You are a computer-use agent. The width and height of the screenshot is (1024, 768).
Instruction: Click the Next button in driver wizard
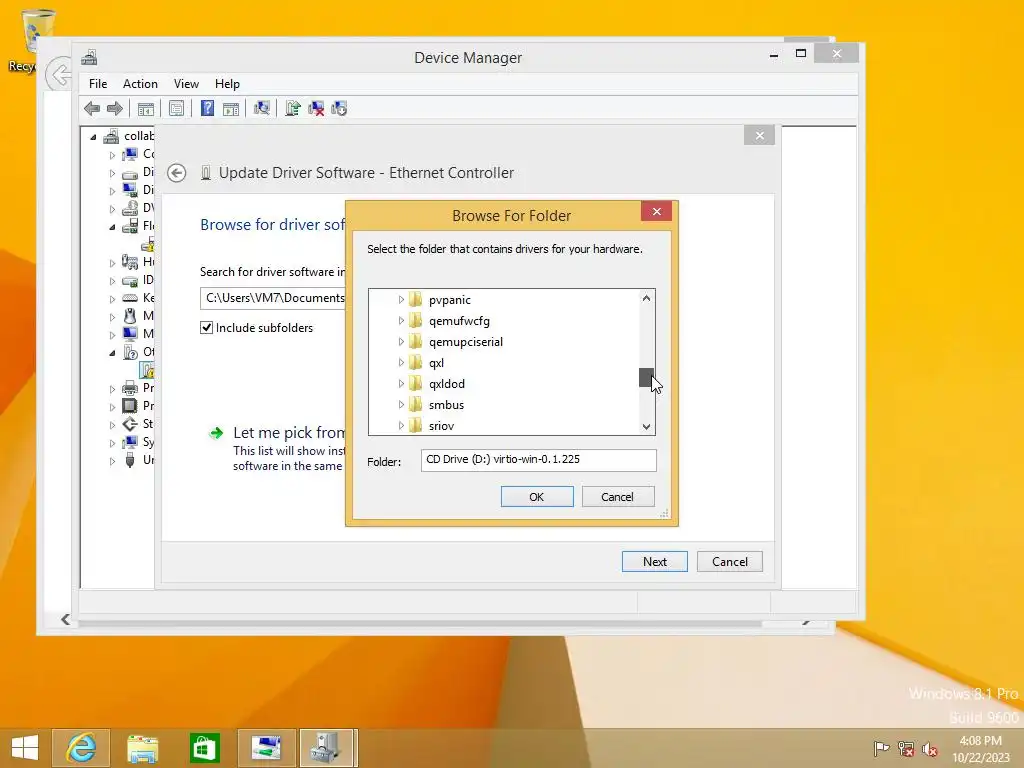[x=654, y=562]
